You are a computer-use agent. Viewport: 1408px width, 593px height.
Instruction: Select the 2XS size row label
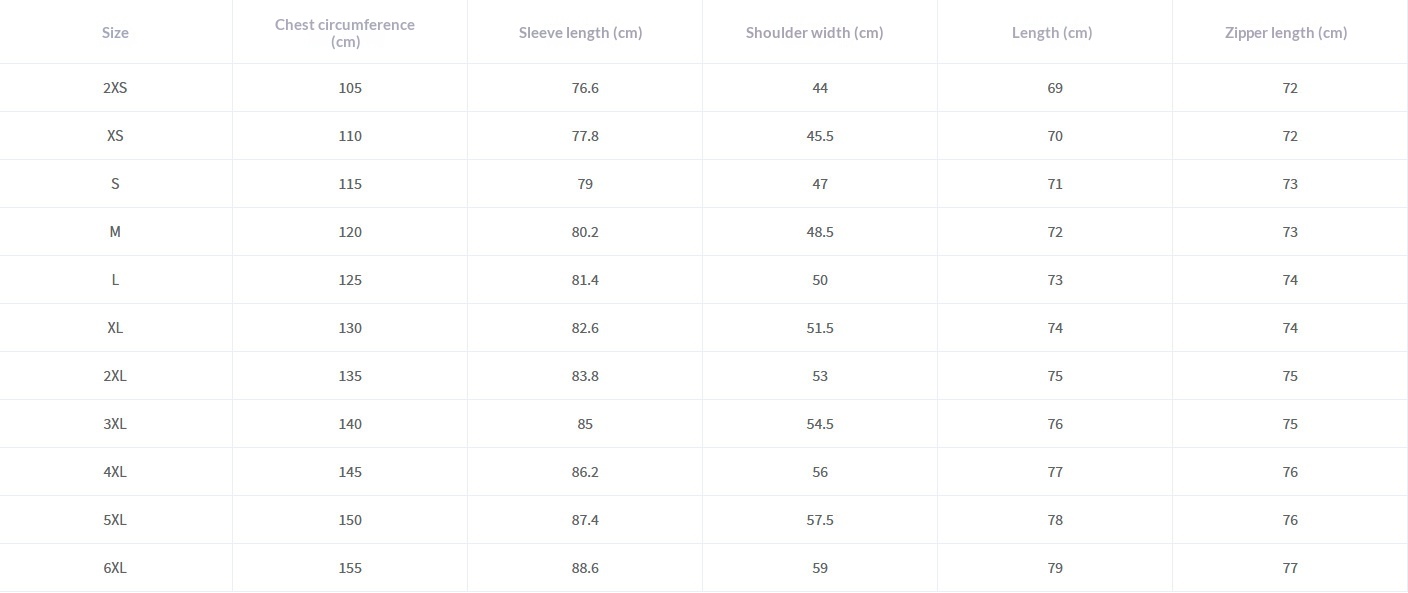tap(115, 88)
